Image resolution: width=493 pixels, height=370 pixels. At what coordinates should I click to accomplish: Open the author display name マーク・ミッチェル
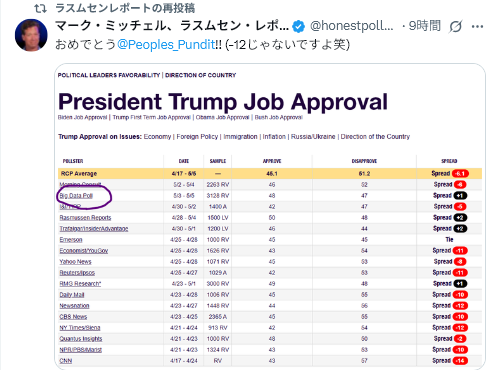[x=172, y=26]
